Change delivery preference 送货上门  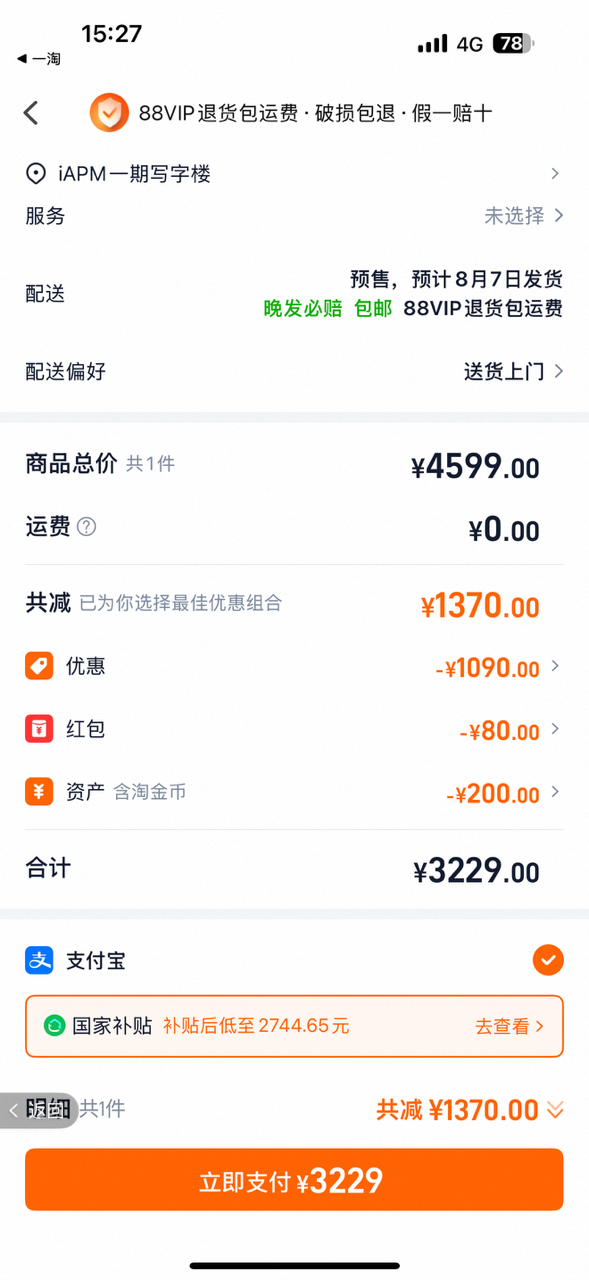coord(514,372)
